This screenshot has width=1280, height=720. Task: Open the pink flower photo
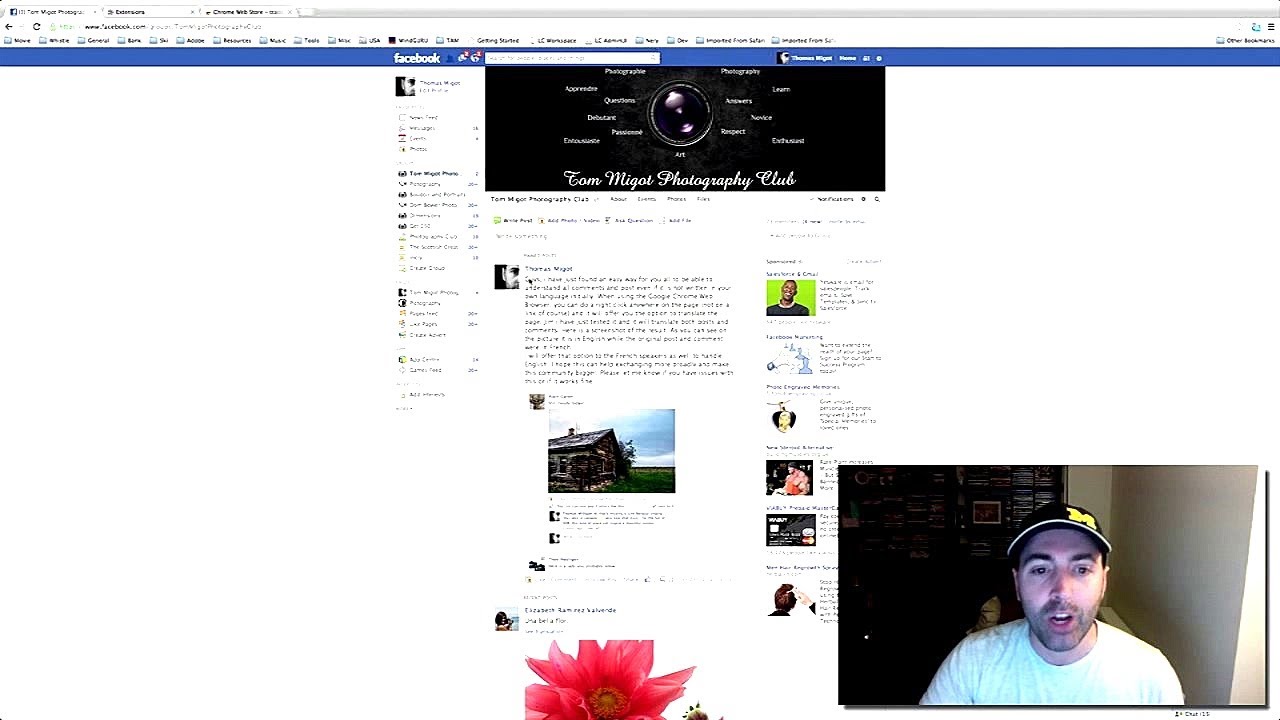[610, 680]
